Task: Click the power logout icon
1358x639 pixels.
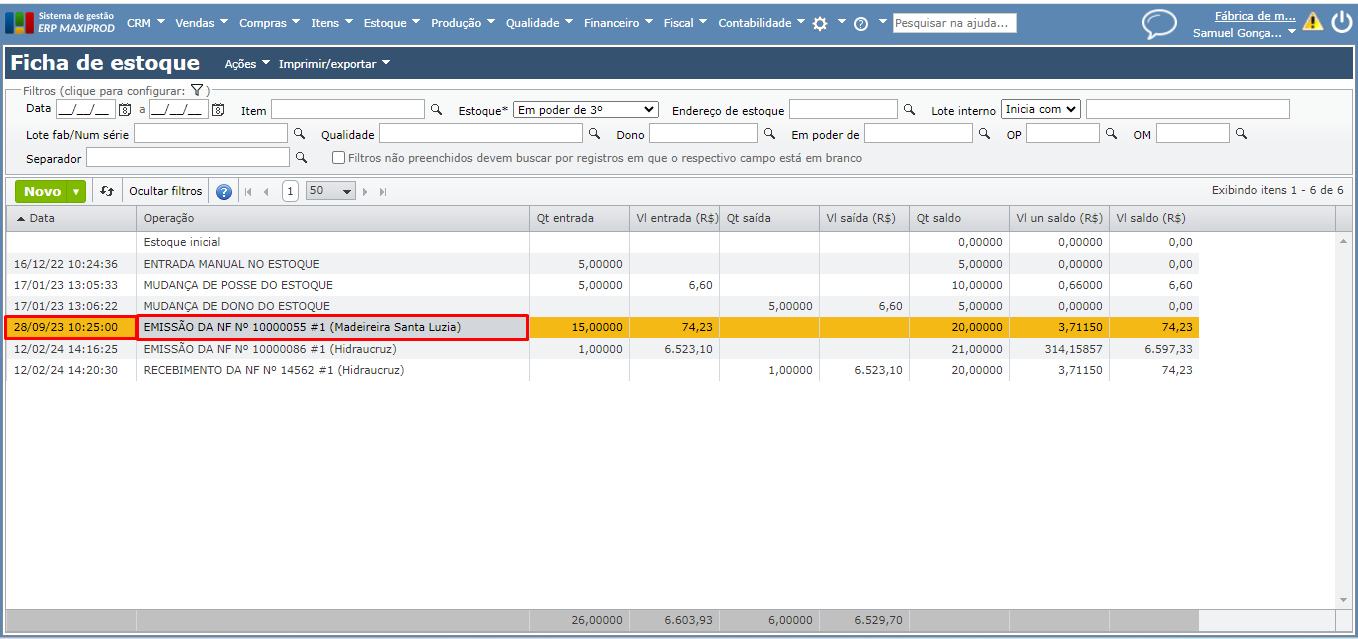Action: tap(1341, 22)
